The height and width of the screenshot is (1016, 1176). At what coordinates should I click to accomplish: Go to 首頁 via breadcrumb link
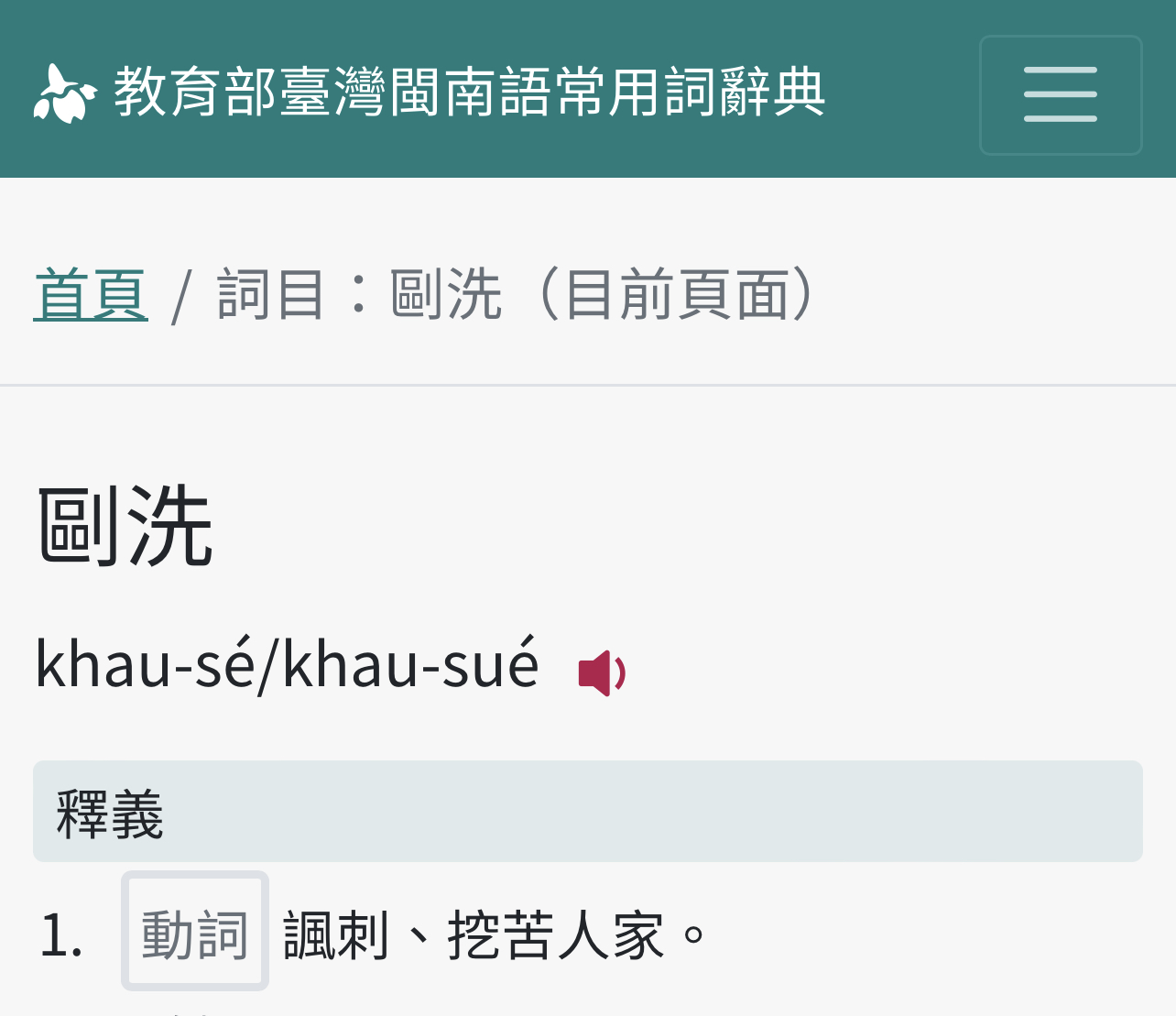coord(91,294)
